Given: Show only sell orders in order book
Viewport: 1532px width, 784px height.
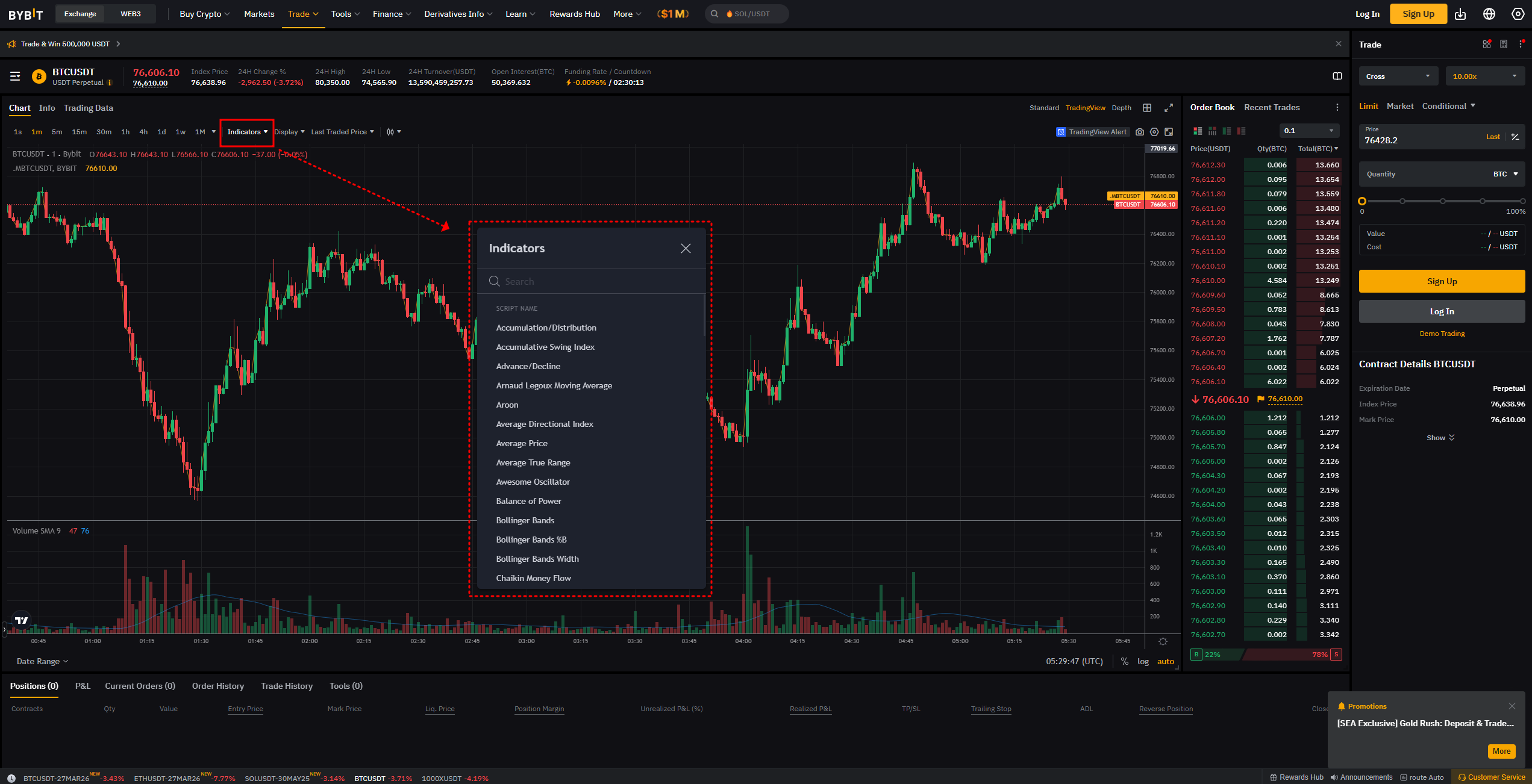Looking at the screenshot, I should click(x=1241, y=131).
